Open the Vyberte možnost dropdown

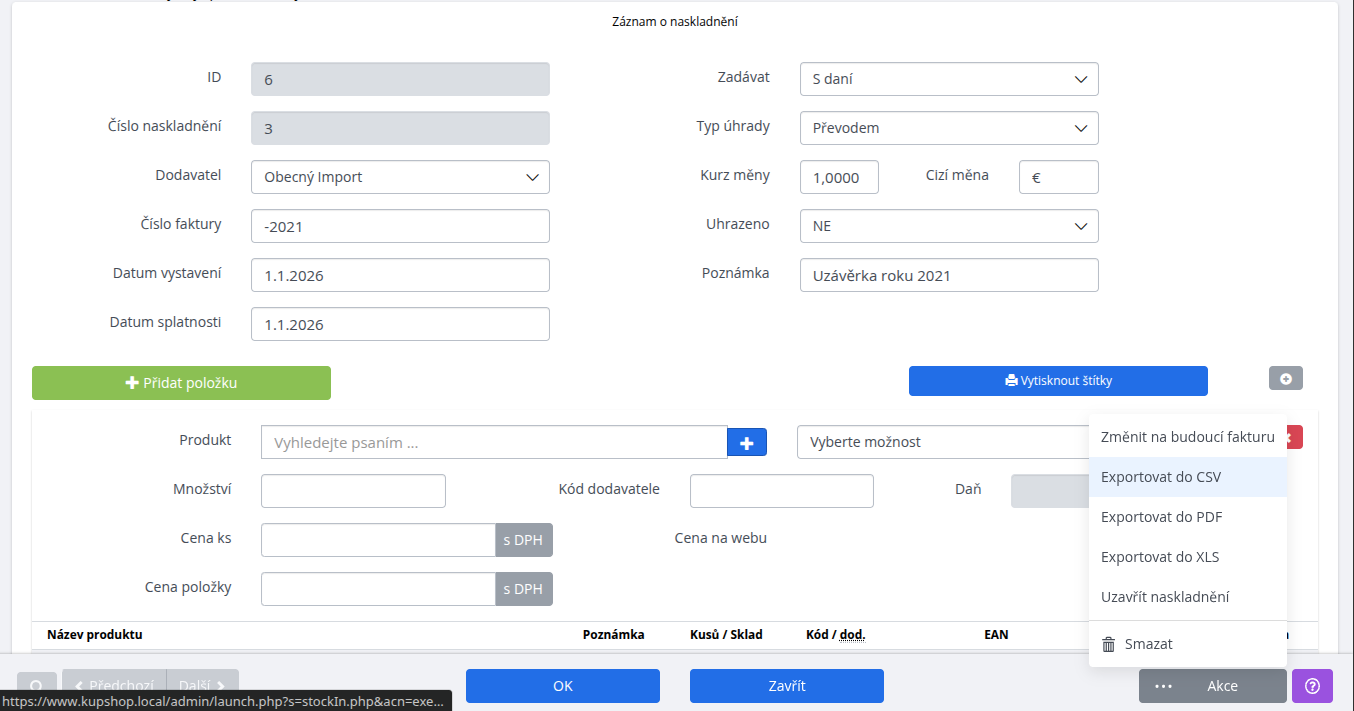click(943, 442)
